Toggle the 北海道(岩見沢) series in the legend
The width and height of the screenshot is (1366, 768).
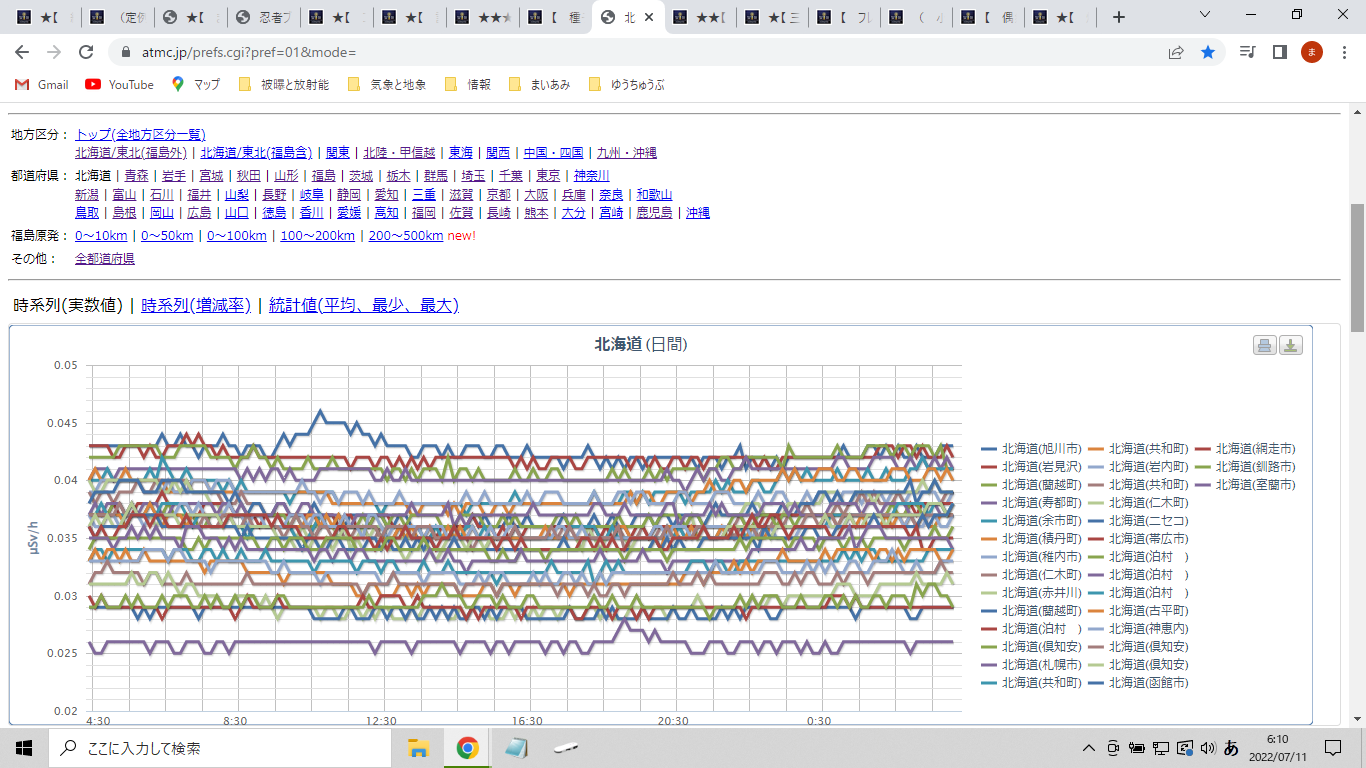click(1031, 467)
